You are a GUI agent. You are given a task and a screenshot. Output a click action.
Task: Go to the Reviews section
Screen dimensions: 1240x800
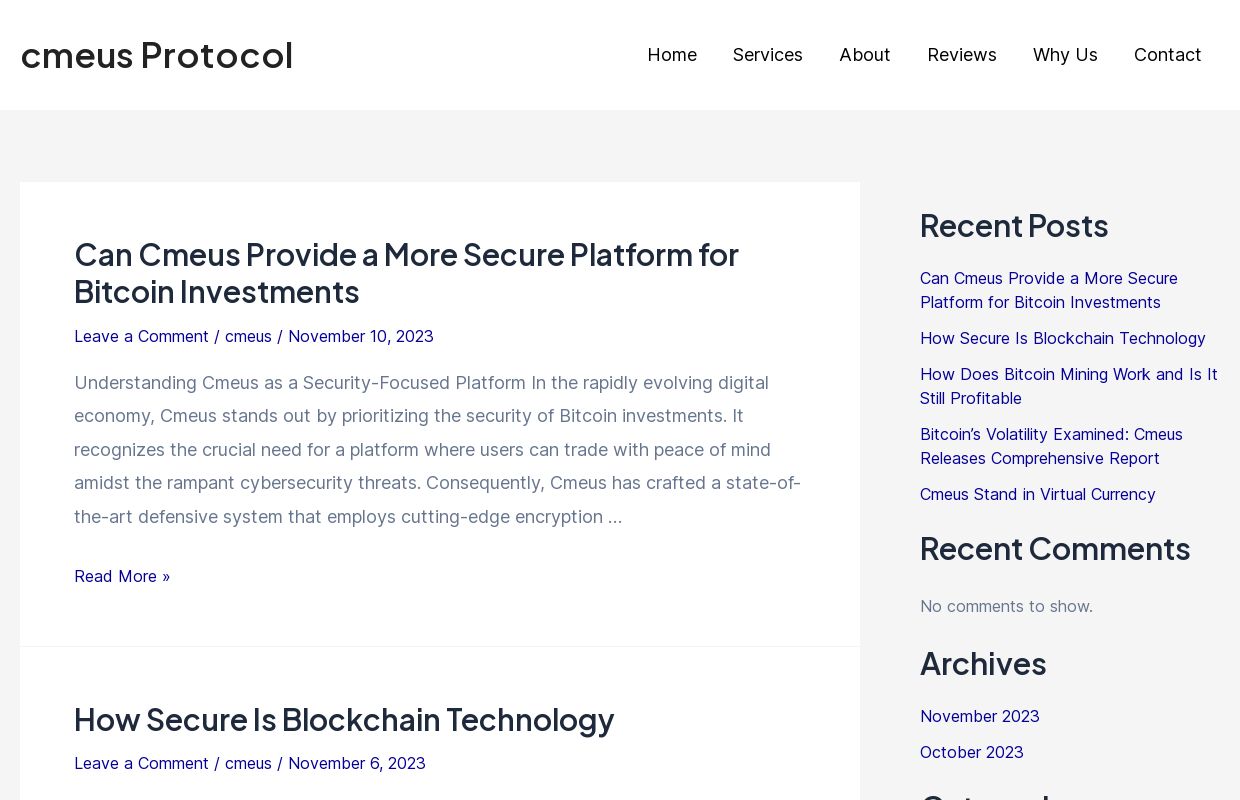[961, 55]
